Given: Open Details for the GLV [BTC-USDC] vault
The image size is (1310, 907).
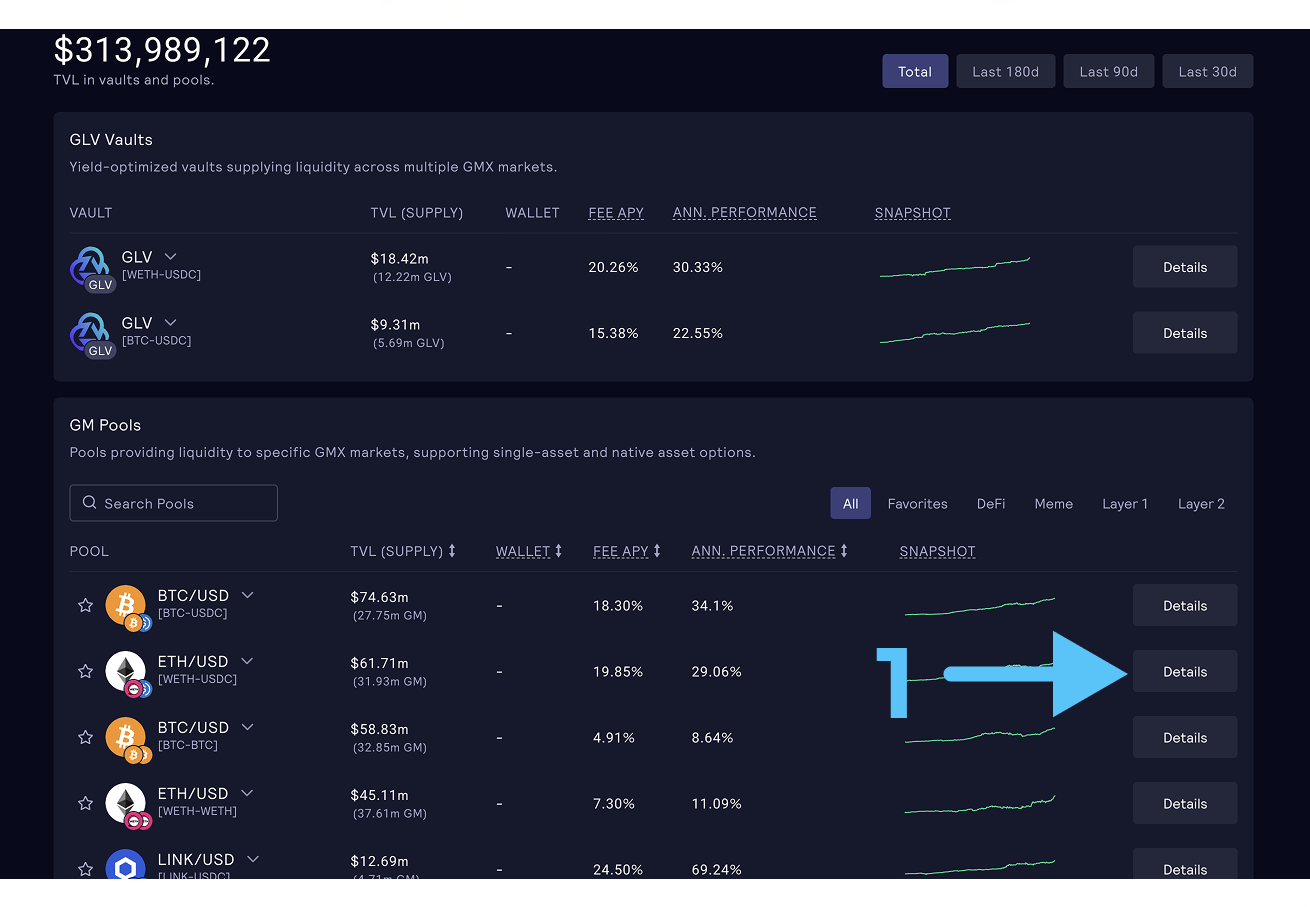Looking at the screenshot, I should (1184, 333).
